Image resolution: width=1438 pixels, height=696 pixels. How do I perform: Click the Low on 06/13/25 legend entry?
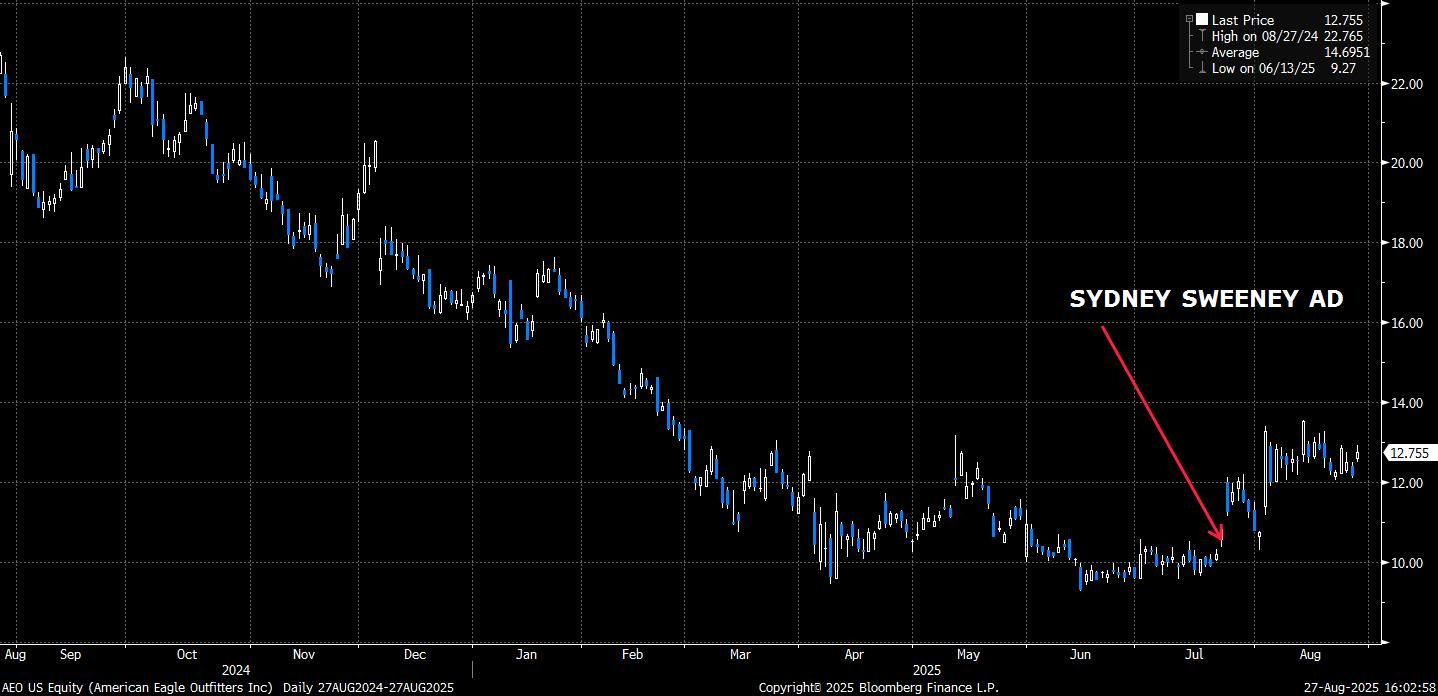(x=1262, y=68)
